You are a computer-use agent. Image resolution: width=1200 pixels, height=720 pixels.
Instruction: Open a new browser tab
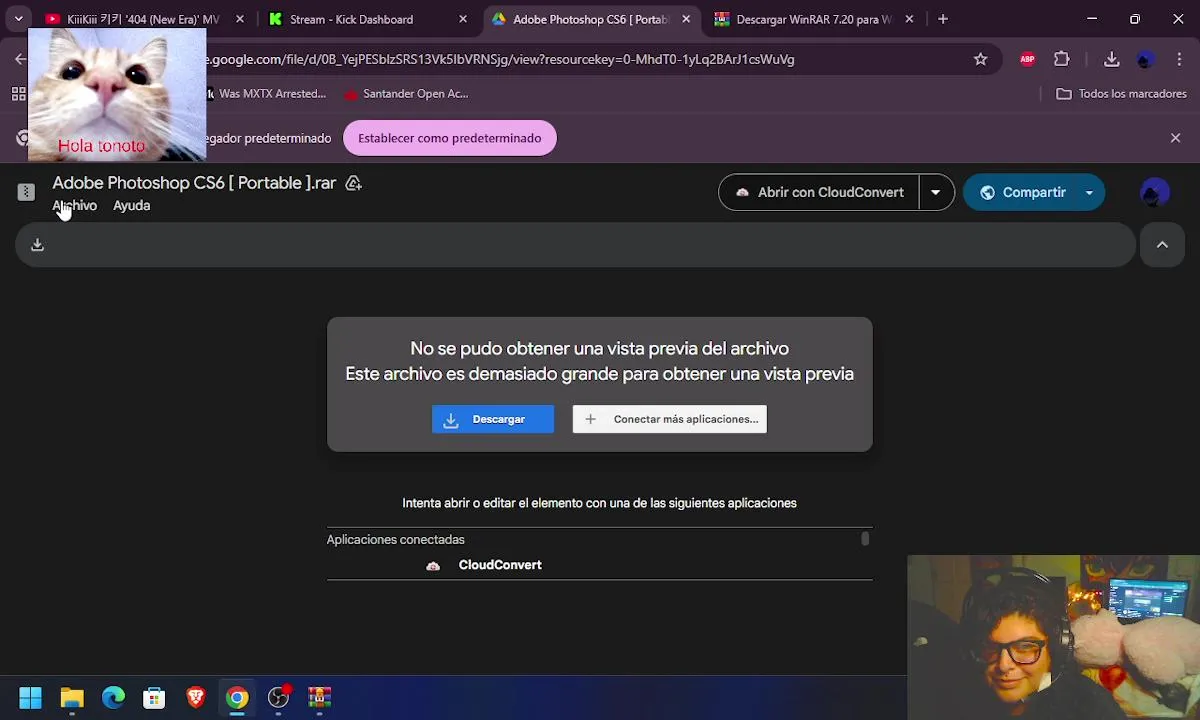point(943,19)
